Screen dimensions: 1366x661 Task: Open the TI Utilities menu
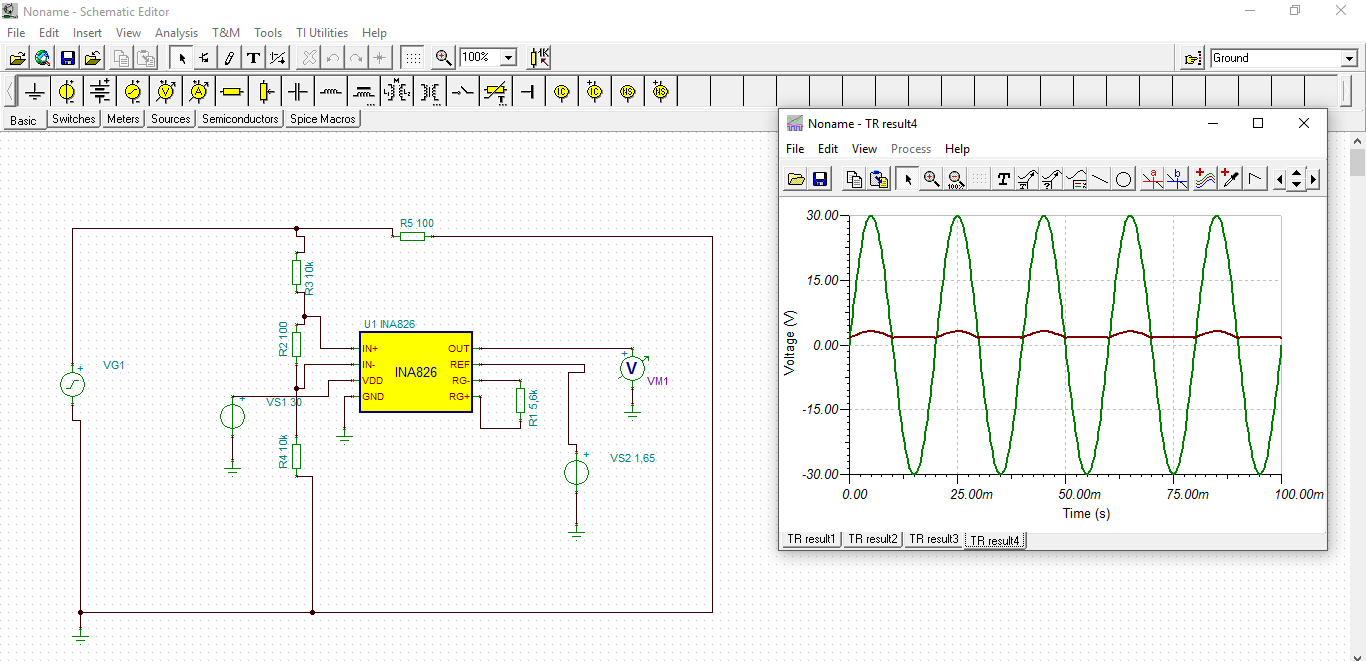(322, 33)
